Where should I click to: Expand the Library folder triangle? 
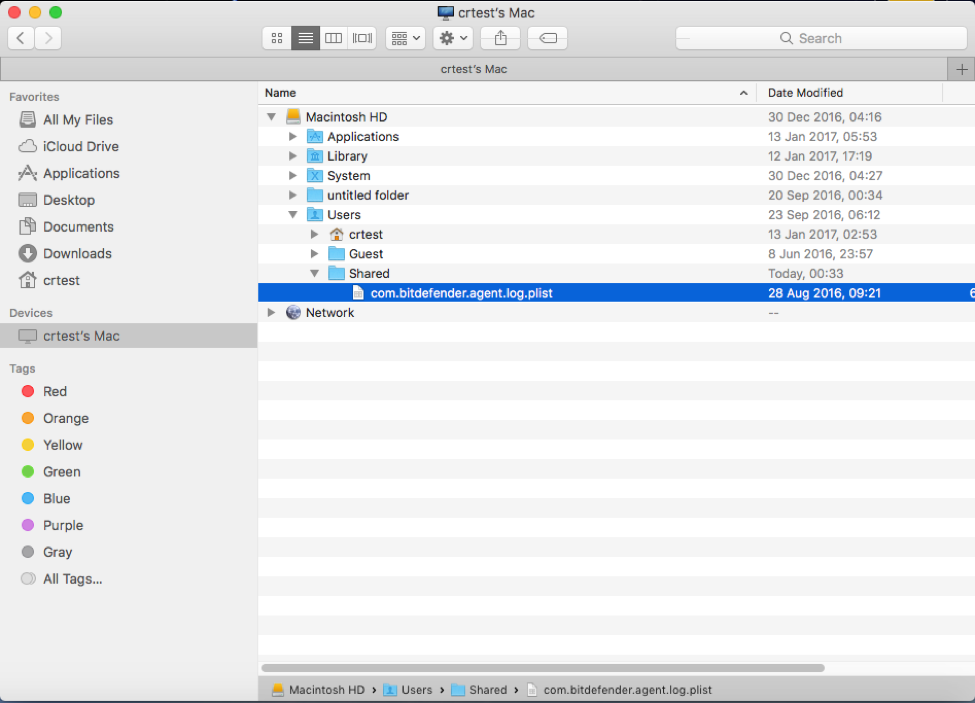[293, 156]
